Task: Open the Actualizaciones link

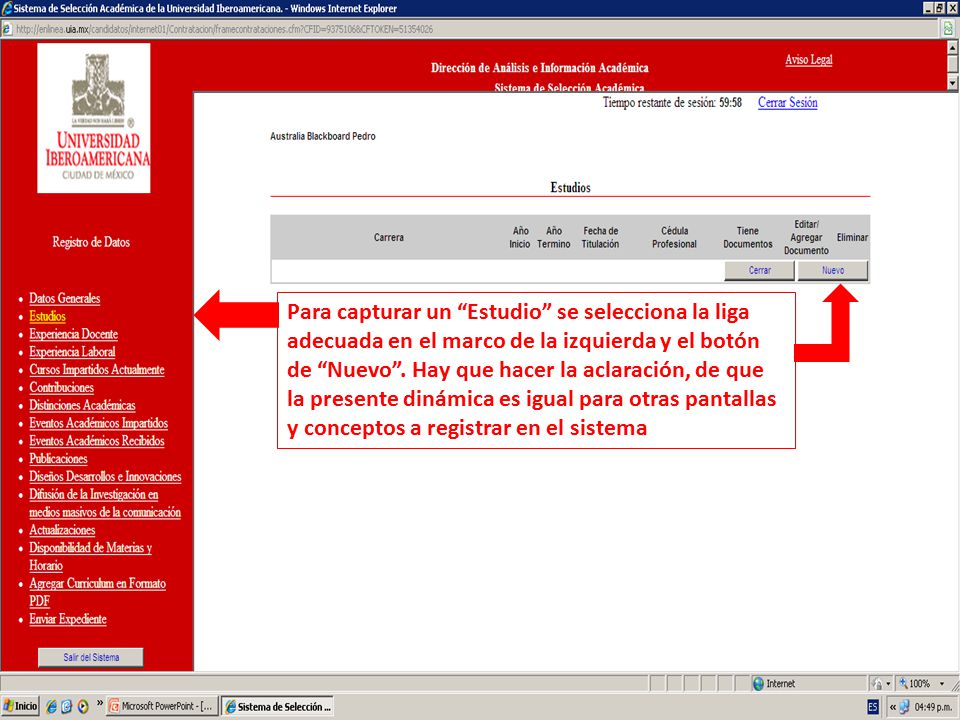Action: (62, 530)
